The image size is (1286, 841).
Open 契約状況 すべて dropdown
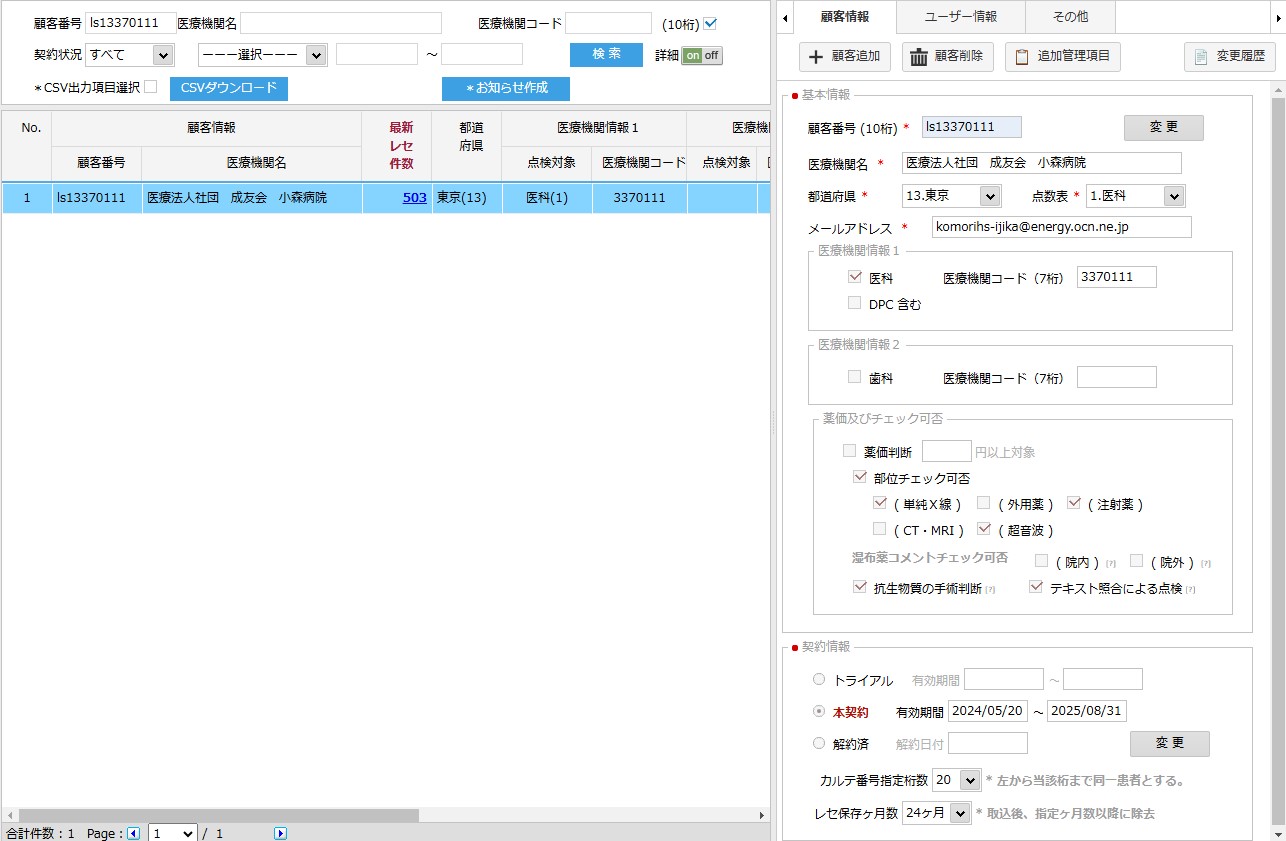[129, 55]
